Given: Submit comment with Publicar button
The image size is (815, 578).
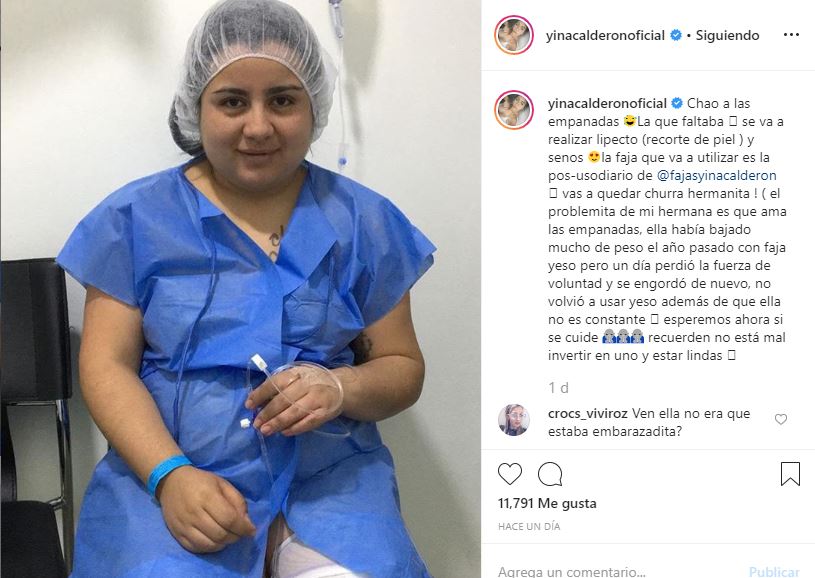Looking at the screenshot, I should point(774,571).
